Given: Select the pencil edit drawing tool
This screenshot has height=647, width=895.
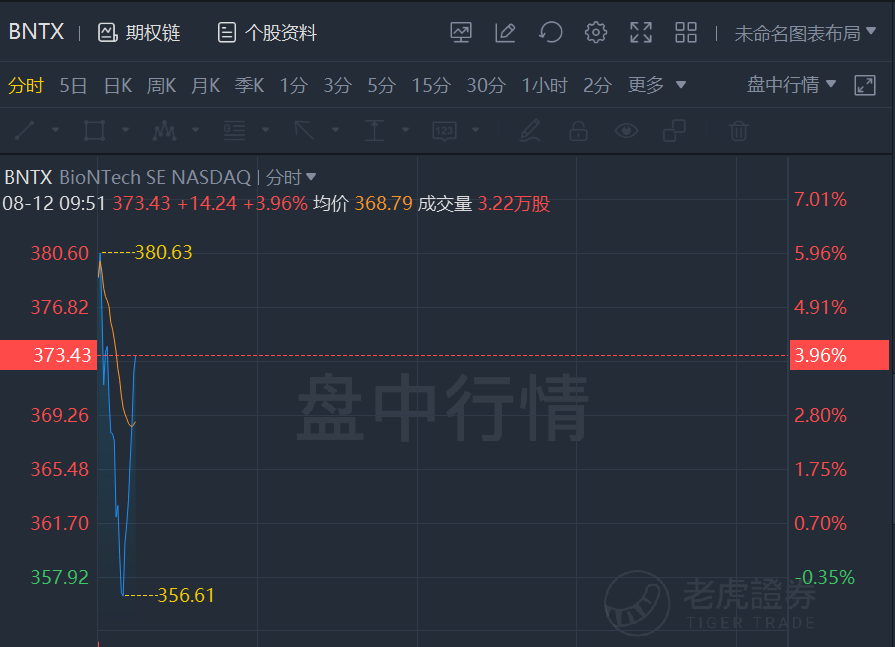Looking at the screenshot, I should (x=530, y=131).
